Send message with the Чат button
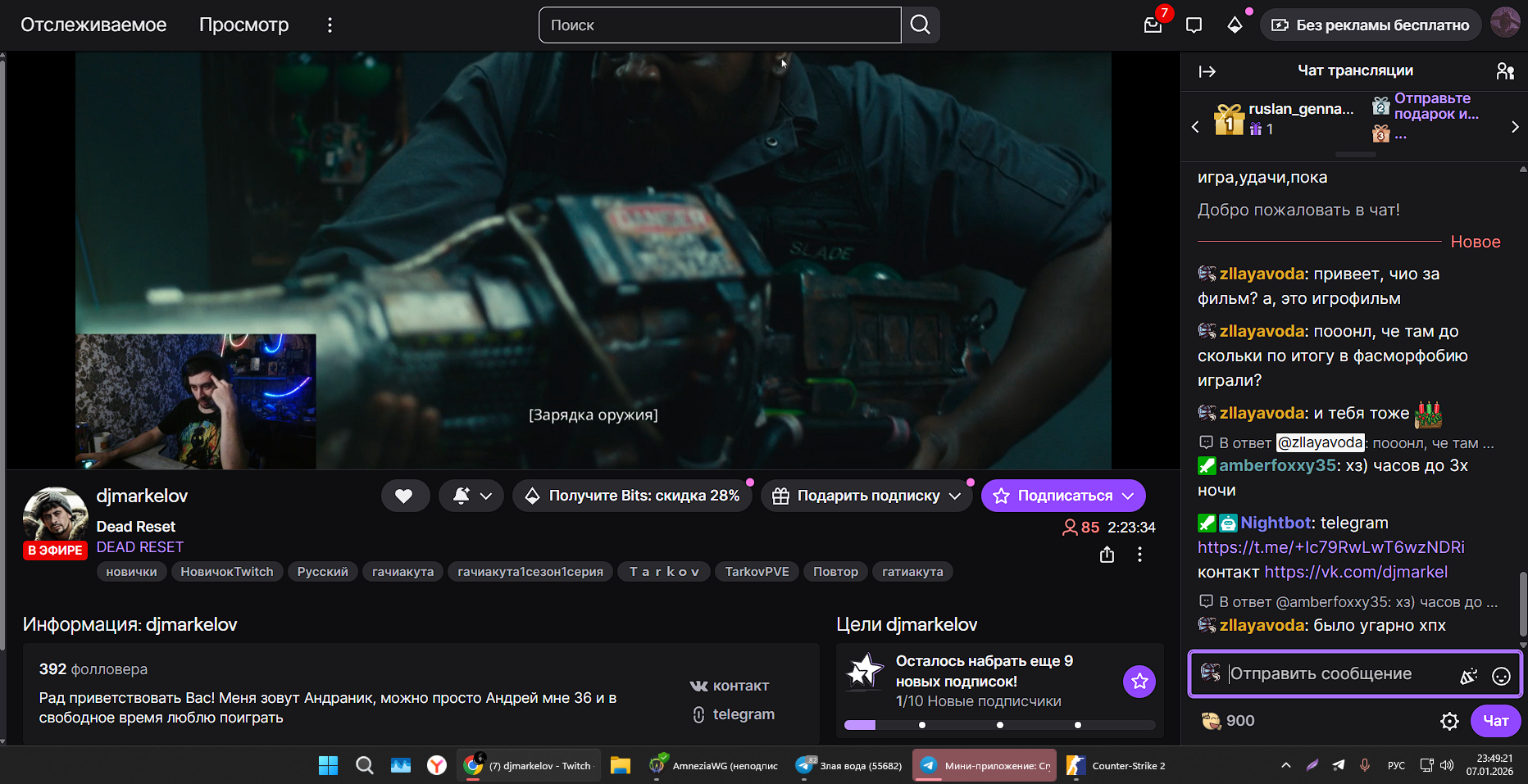The image size is (1528, 784). [1495, 721]
